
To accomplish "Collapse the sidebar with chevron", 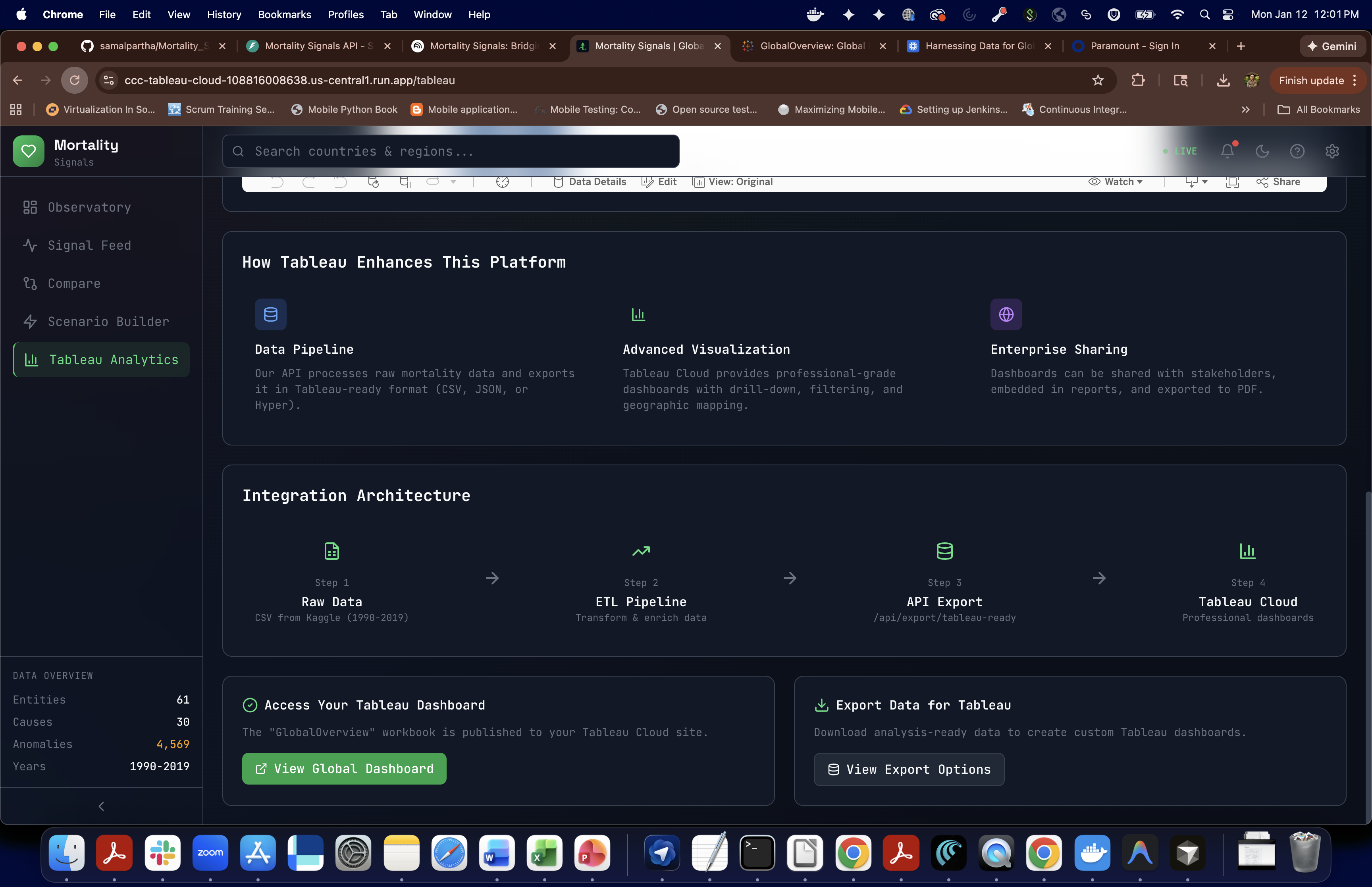I will pyautogui.click(x=101, y=806).
